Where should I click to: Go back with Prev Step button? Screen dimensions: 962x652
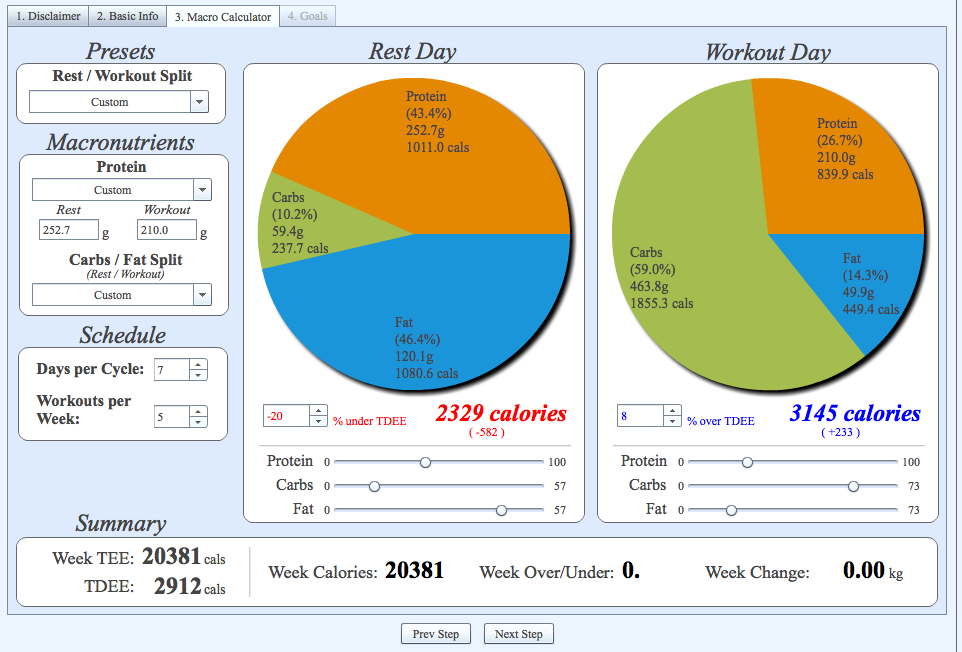point(436,634)
